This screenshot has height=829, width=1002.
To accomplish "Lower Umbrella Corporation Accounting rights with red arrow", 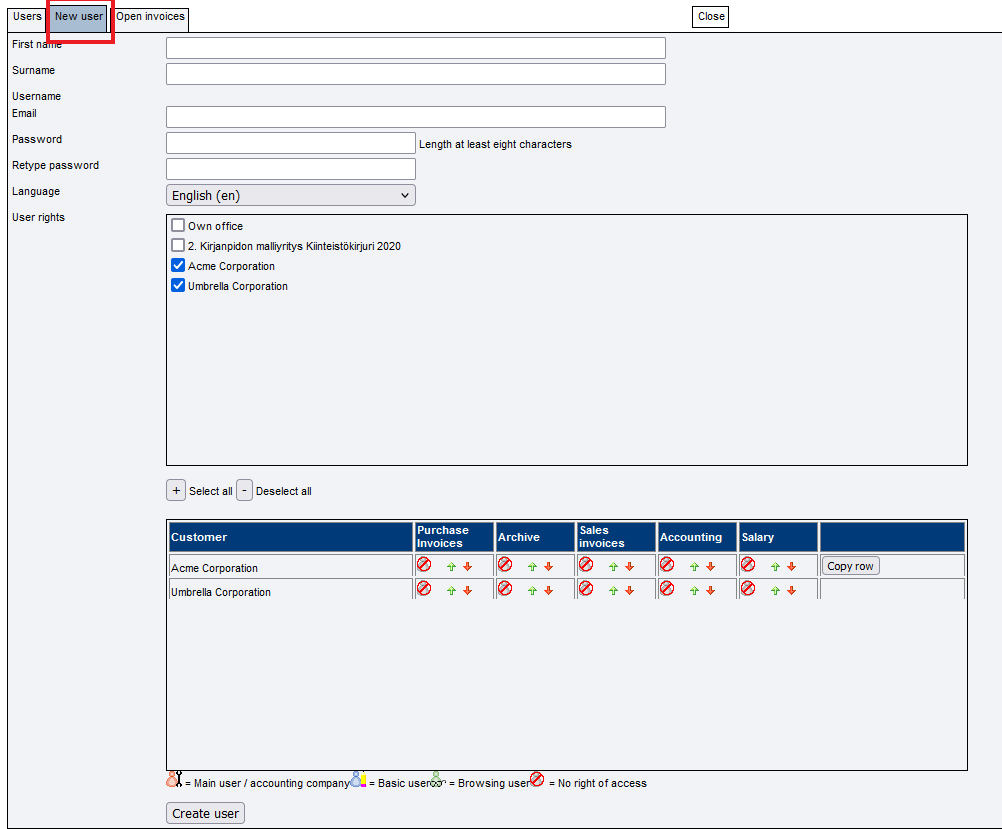I will tap(711, 591).
